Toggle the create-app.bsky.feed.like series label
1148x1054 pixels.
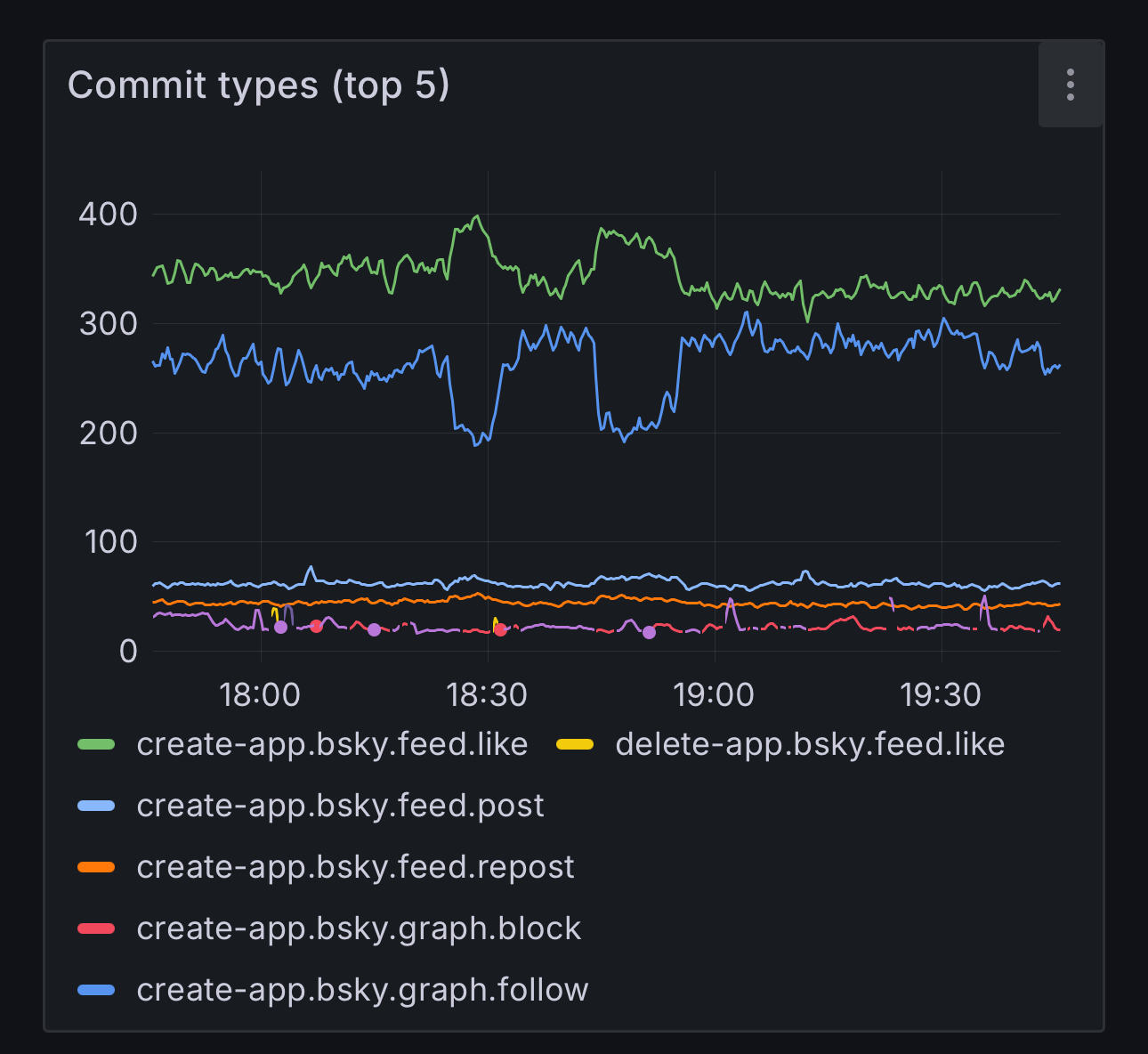pos(332,744)
